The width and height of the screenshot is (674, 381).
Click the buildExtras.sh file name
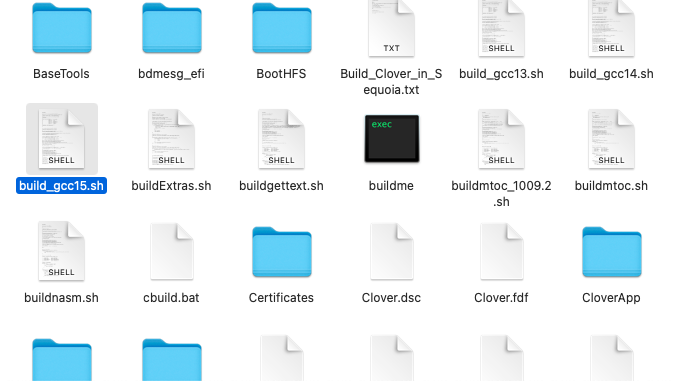[172, 186]
